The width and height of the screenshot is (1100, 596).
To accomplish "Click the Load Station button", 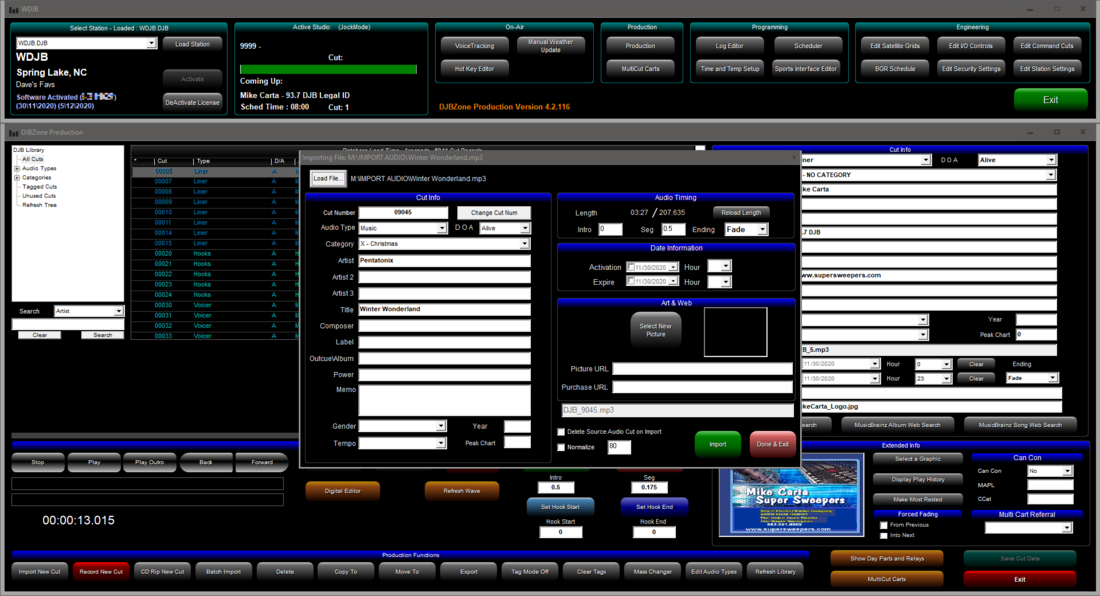I will 192,43.
